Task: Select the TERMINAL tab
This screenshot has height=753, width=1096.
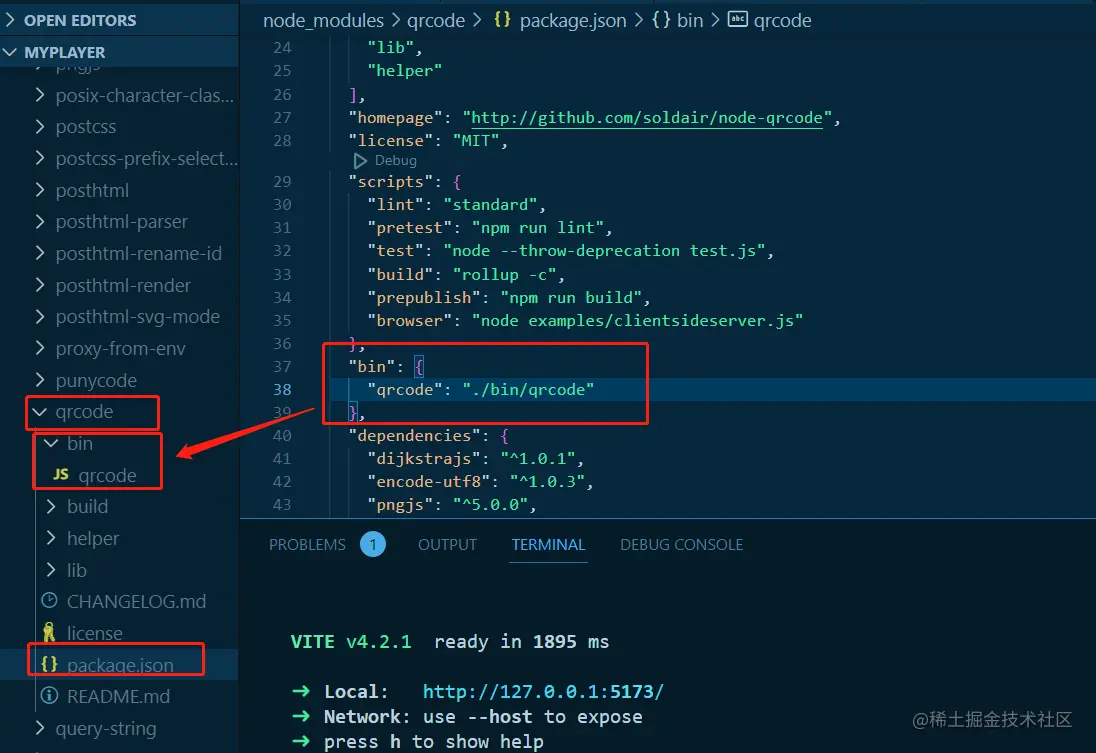Action: click(548, 545)
